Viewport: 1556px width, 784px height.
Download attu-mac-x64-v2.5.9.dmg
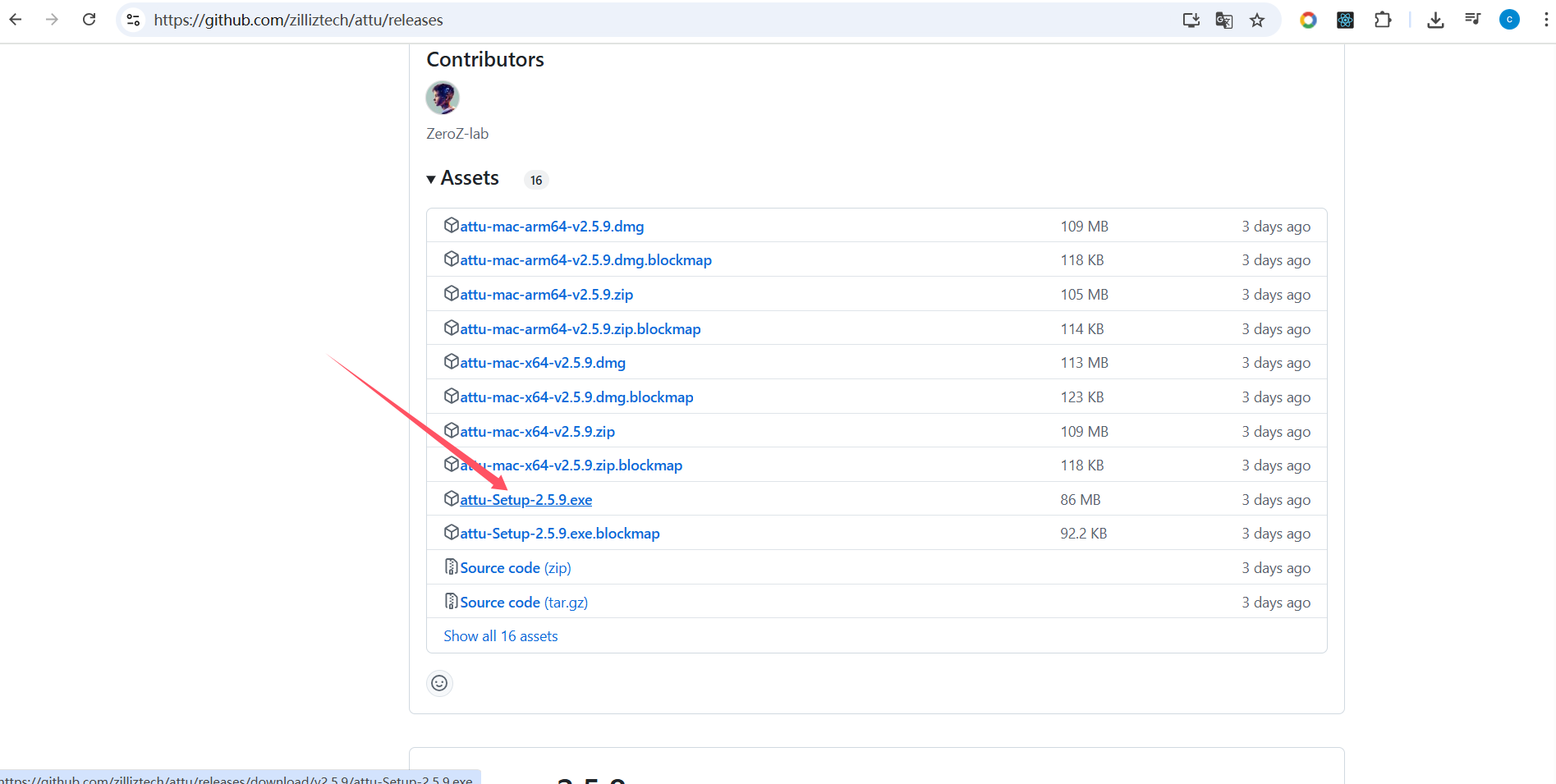[543, 363]
